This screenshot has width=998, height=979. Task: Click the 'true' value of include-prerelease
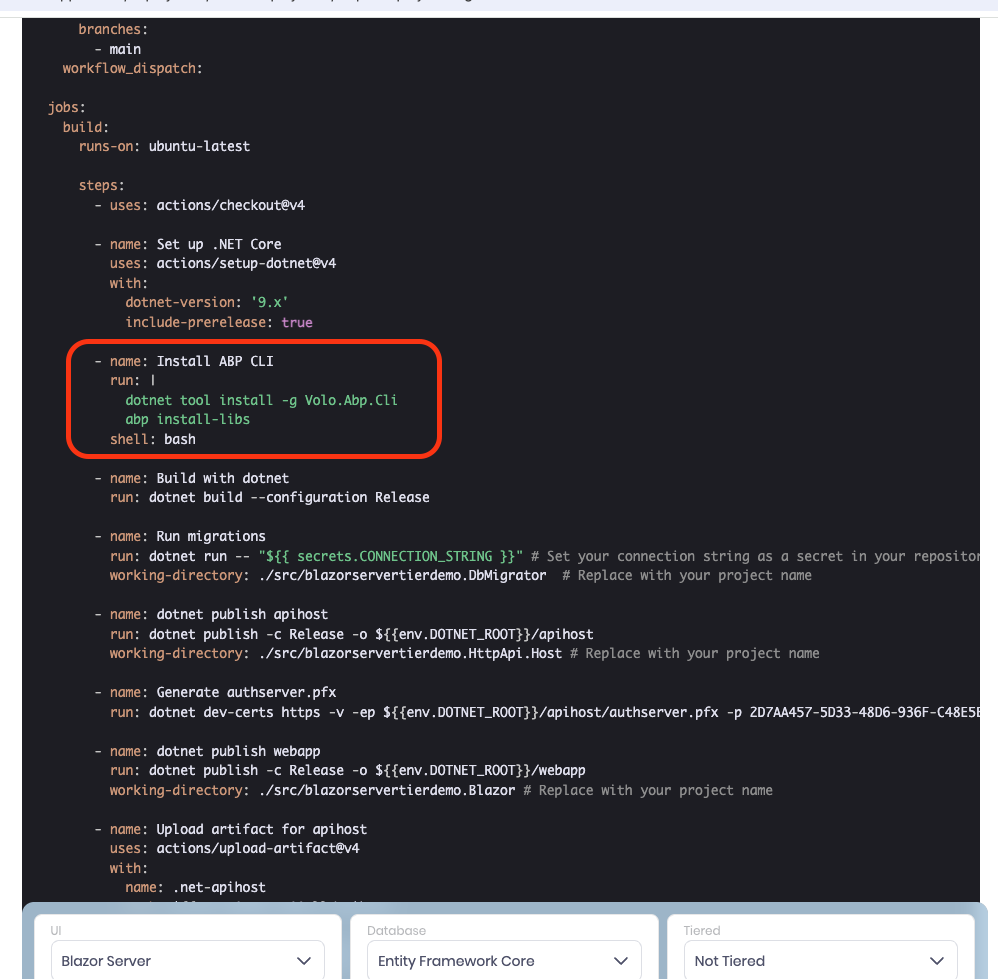[x=297, y=322]
